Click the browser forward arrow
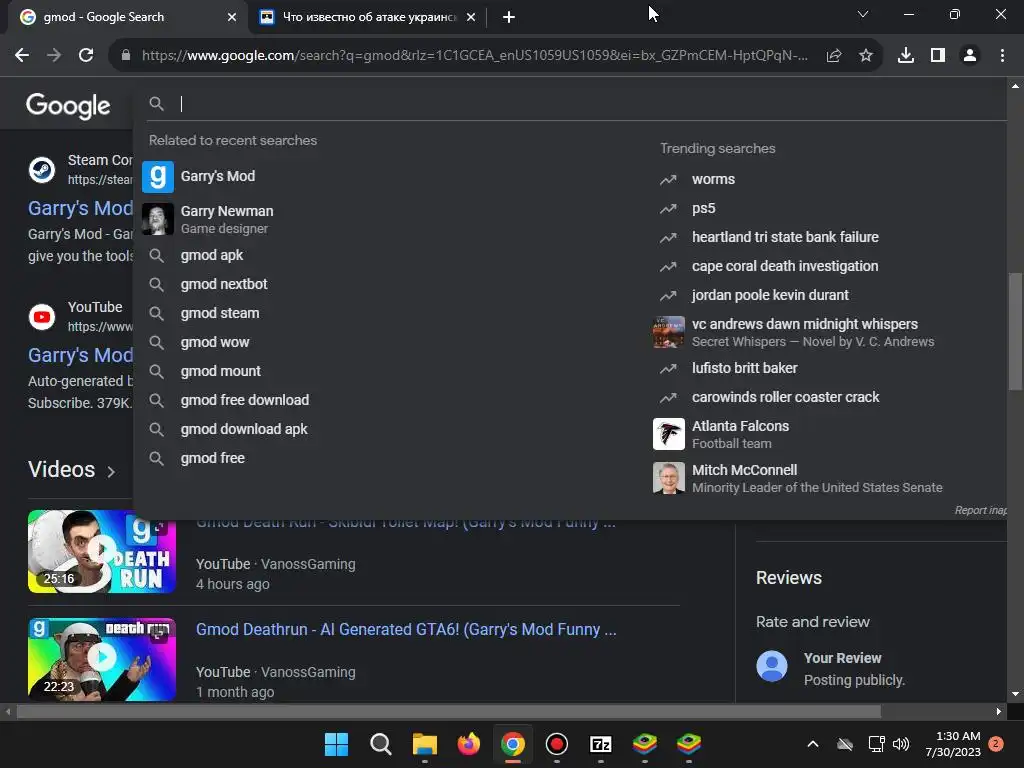 54,56
